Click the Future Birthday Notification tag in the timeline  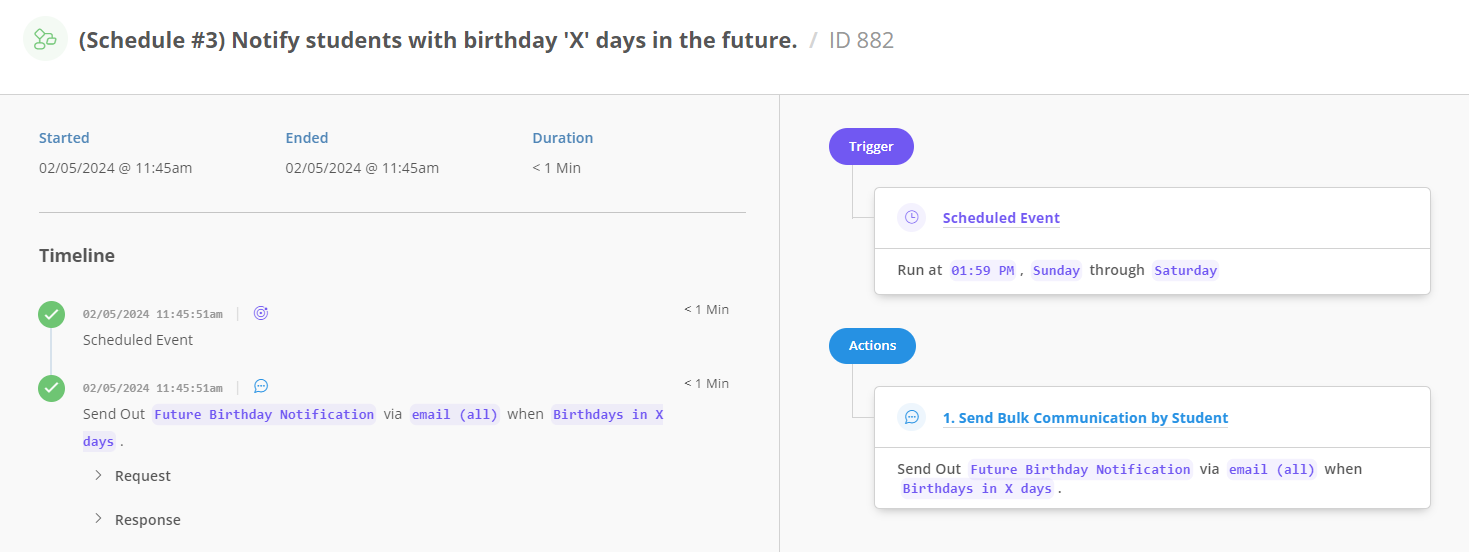264,414
